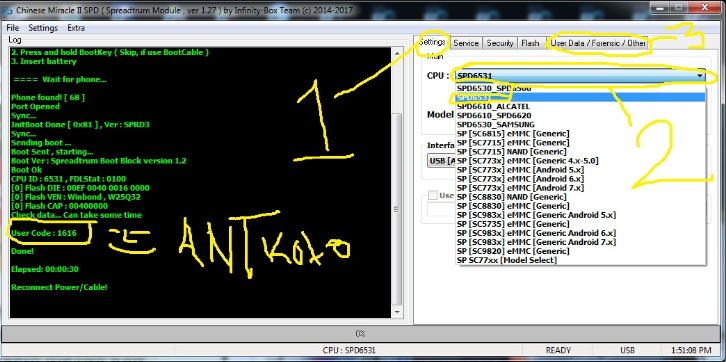Image resolution: width=726 pixels, height=362 pixels.
Task: Select SP [SC8830] NAND [Generic] option
Action: (581, 197)
